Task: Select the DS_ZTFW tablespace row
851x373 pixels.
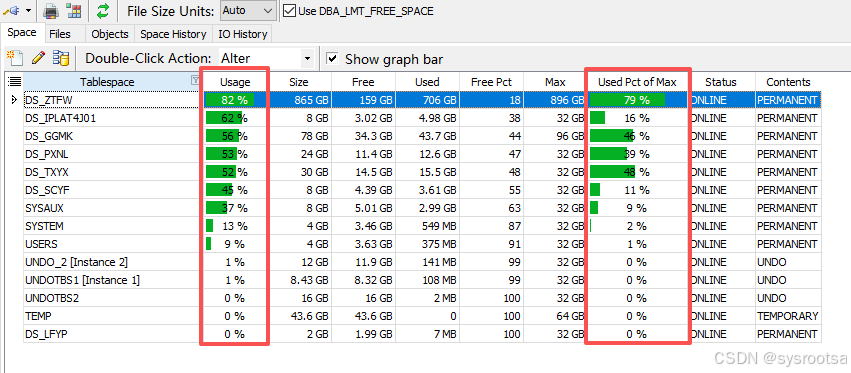Action: point(422,100)
